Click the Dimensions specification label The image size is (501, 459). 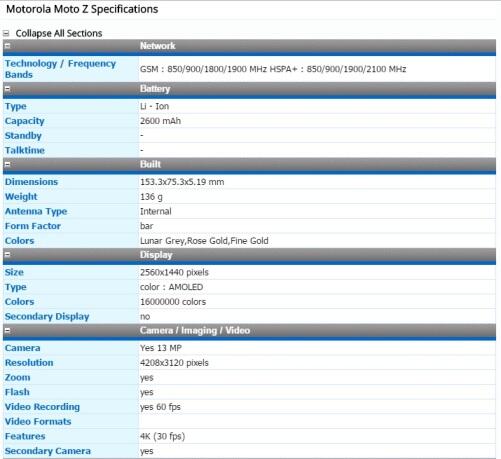pos(31,182)
